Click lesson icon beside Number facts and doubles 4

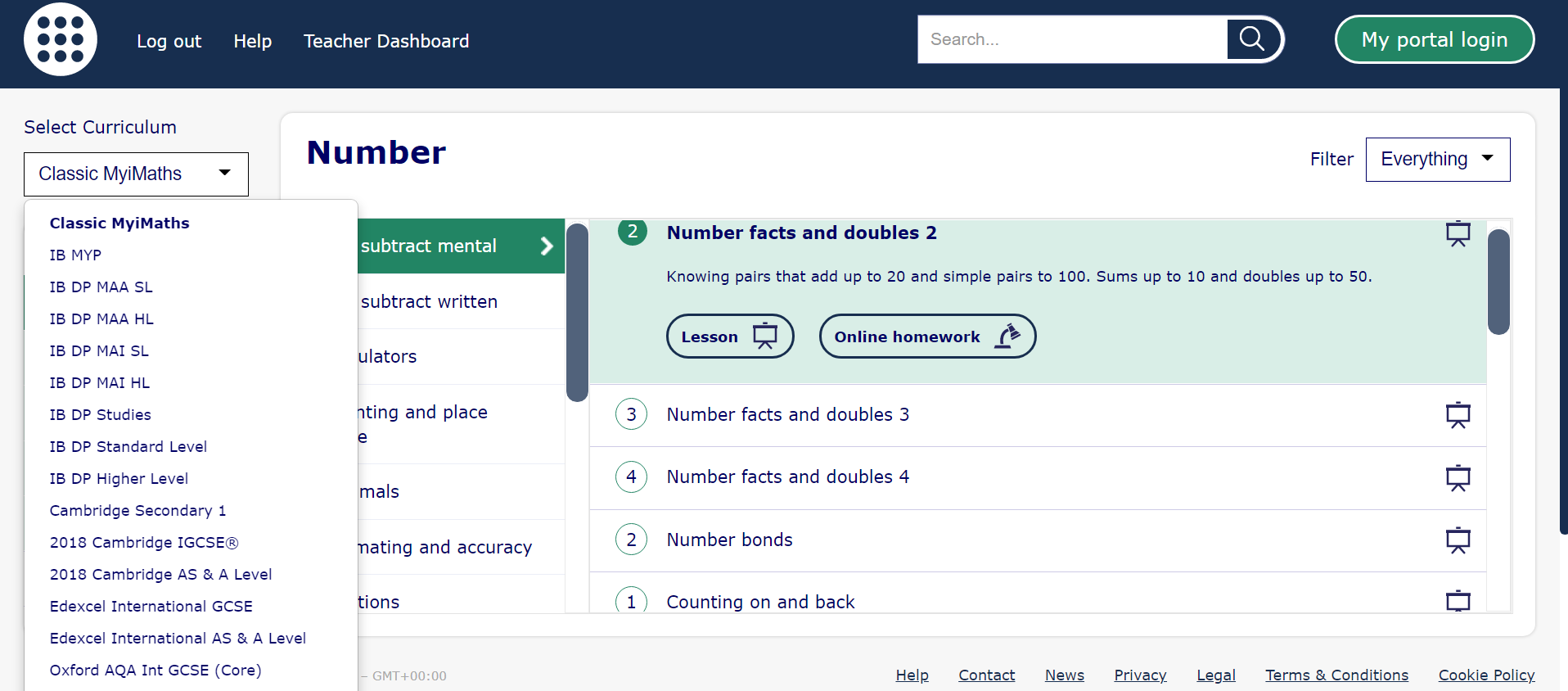coord(1458,477)
